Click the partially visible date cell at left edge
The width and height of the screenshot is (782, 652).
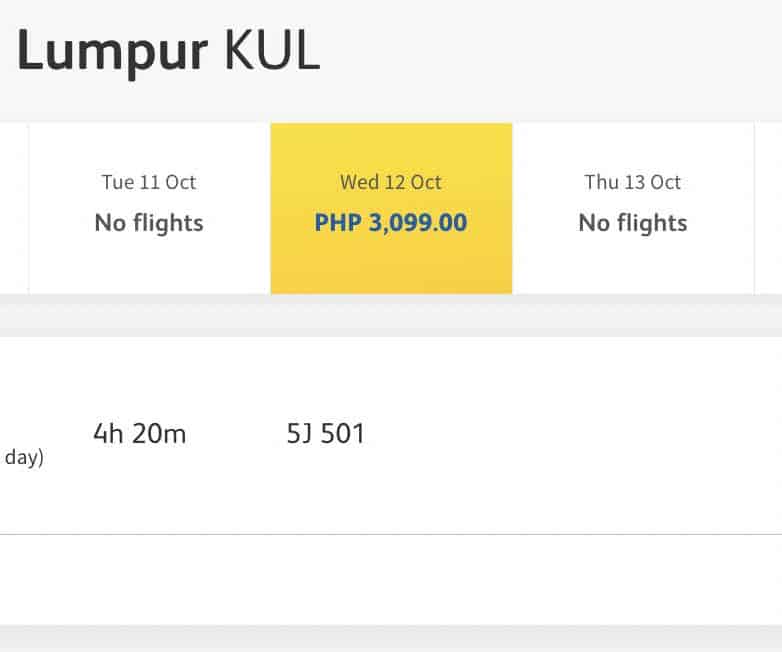click(13, 208)
